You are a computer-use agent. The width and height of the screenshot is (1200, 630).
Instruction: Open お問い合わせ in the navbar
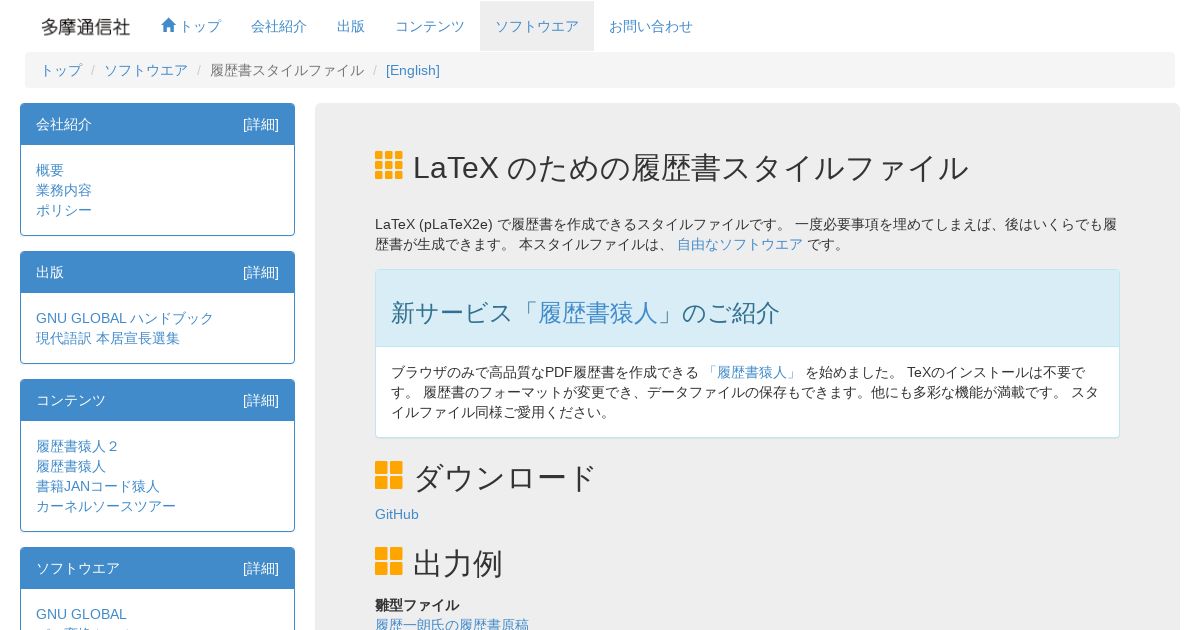[651, 26]
